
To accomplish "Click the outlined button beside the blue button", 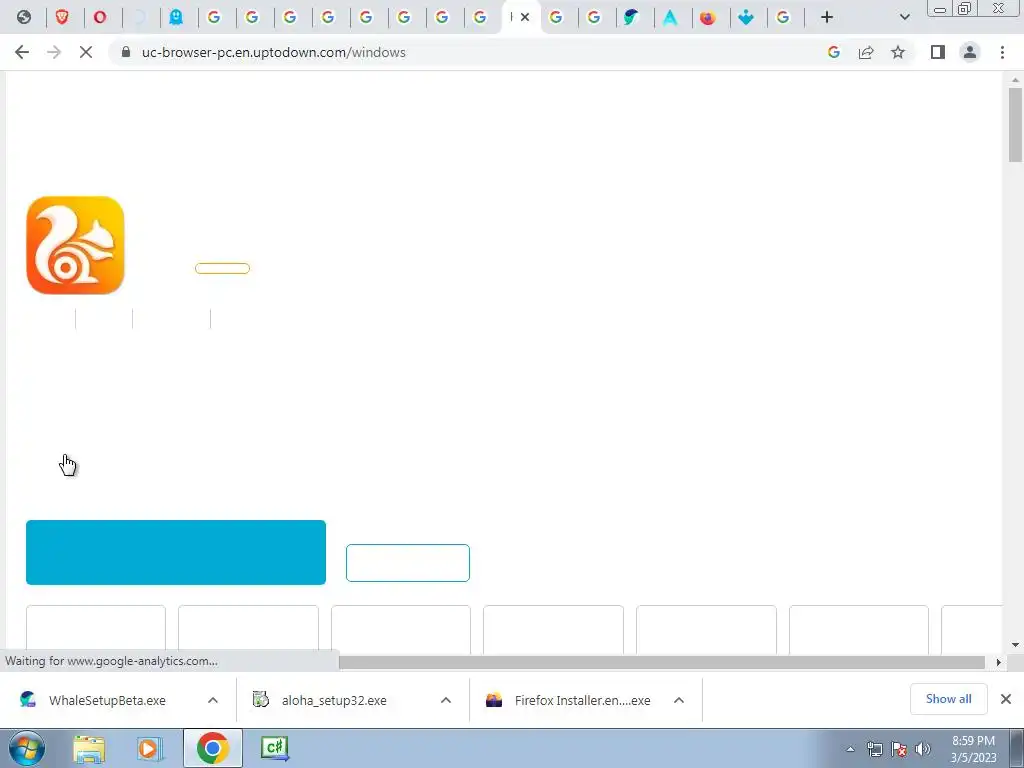I will 408,563.
